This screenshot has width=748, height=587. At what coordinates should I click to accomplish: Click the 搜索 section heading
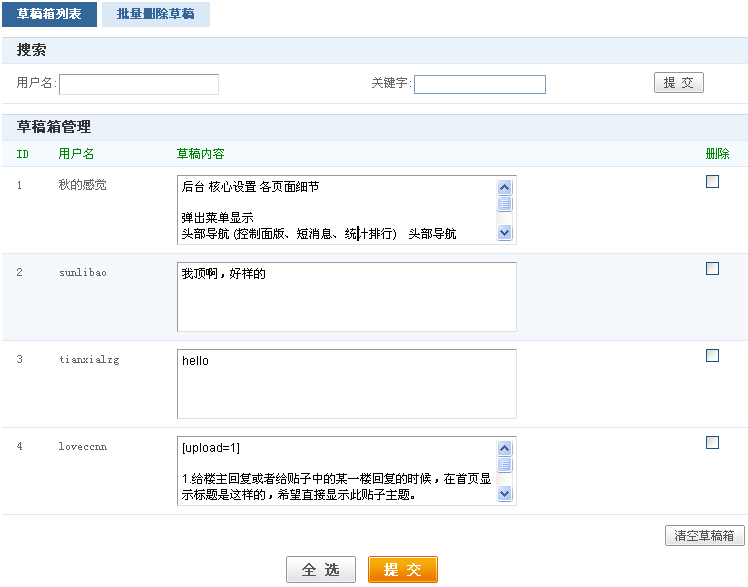coord(31,50)
